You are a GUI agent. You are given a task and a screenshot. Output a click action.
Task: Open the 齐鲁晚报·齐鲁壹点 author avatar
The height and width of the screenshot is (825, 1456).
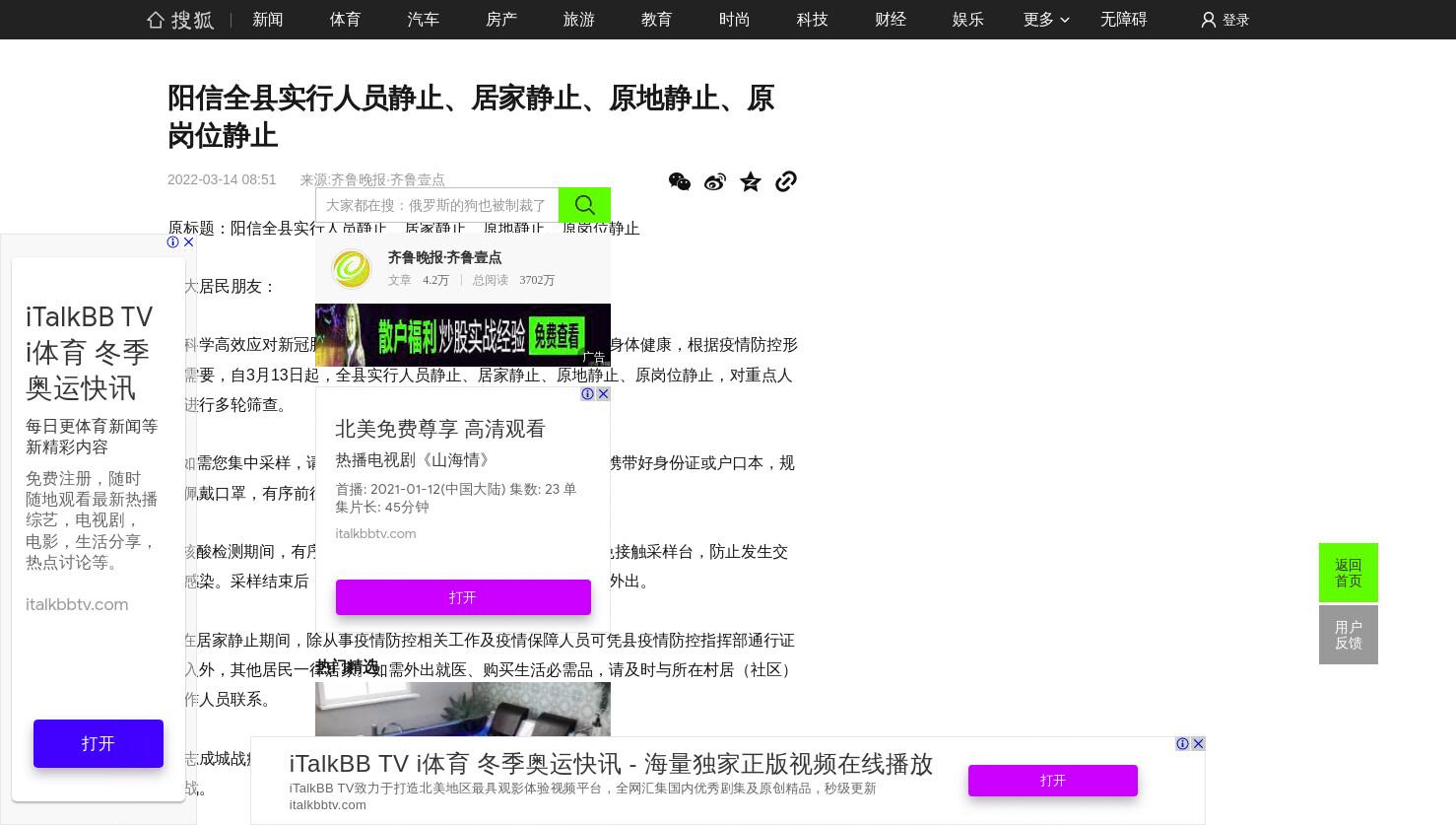[352, 268]
